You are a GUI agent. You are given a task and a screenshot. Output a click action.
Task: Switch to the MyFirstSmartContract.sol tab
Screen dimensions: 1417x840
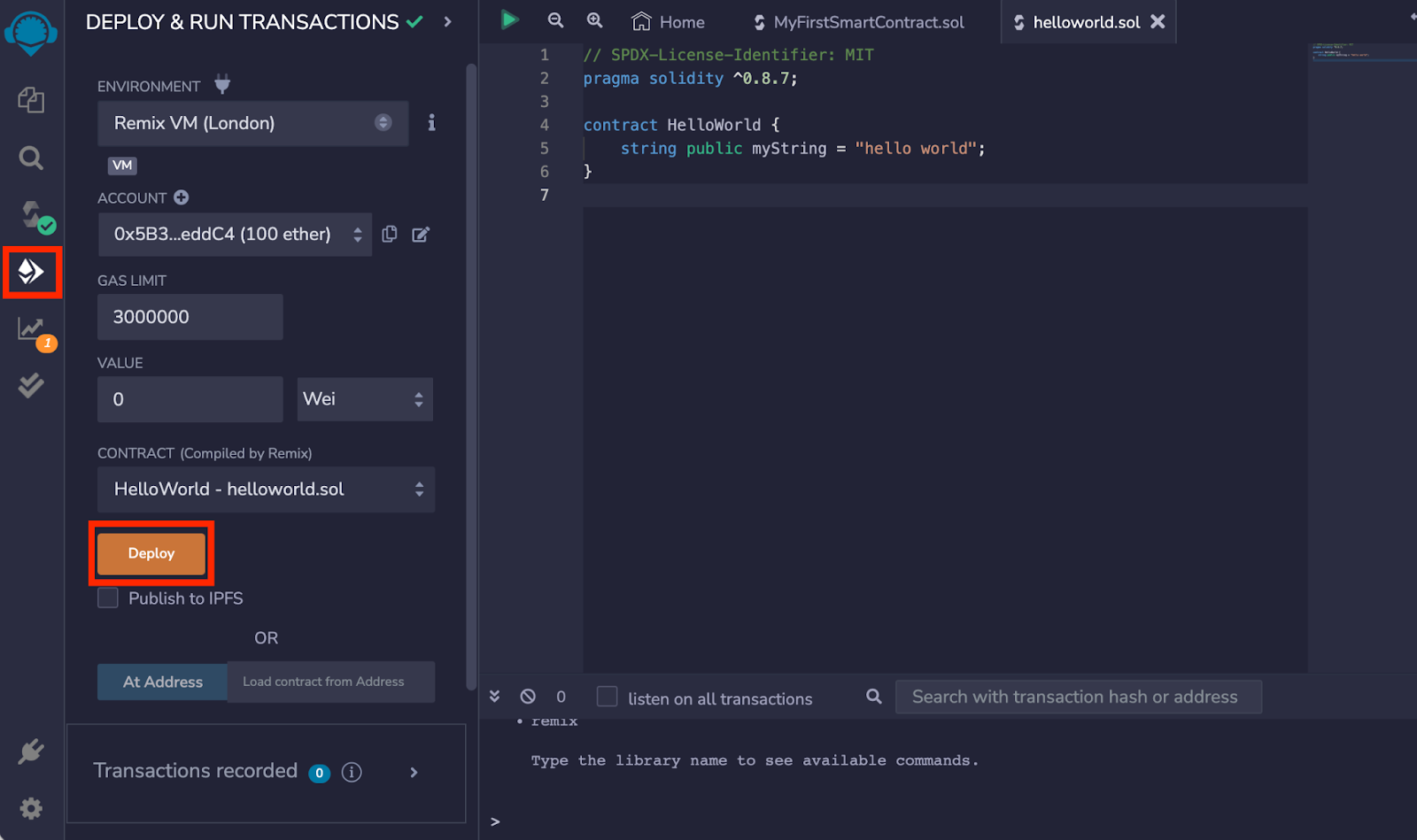click(857, 22)
